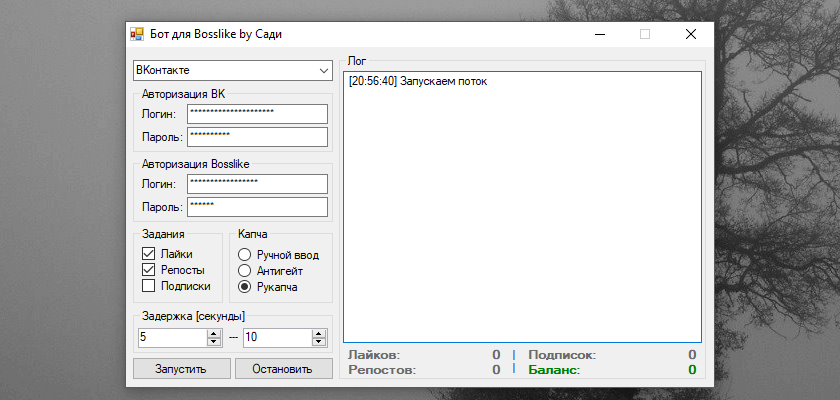Image resolution: width=840 pixels, height=400 pixels.
Task: Click the Авторизация Bosslike group title
Action: pos(196,164)
